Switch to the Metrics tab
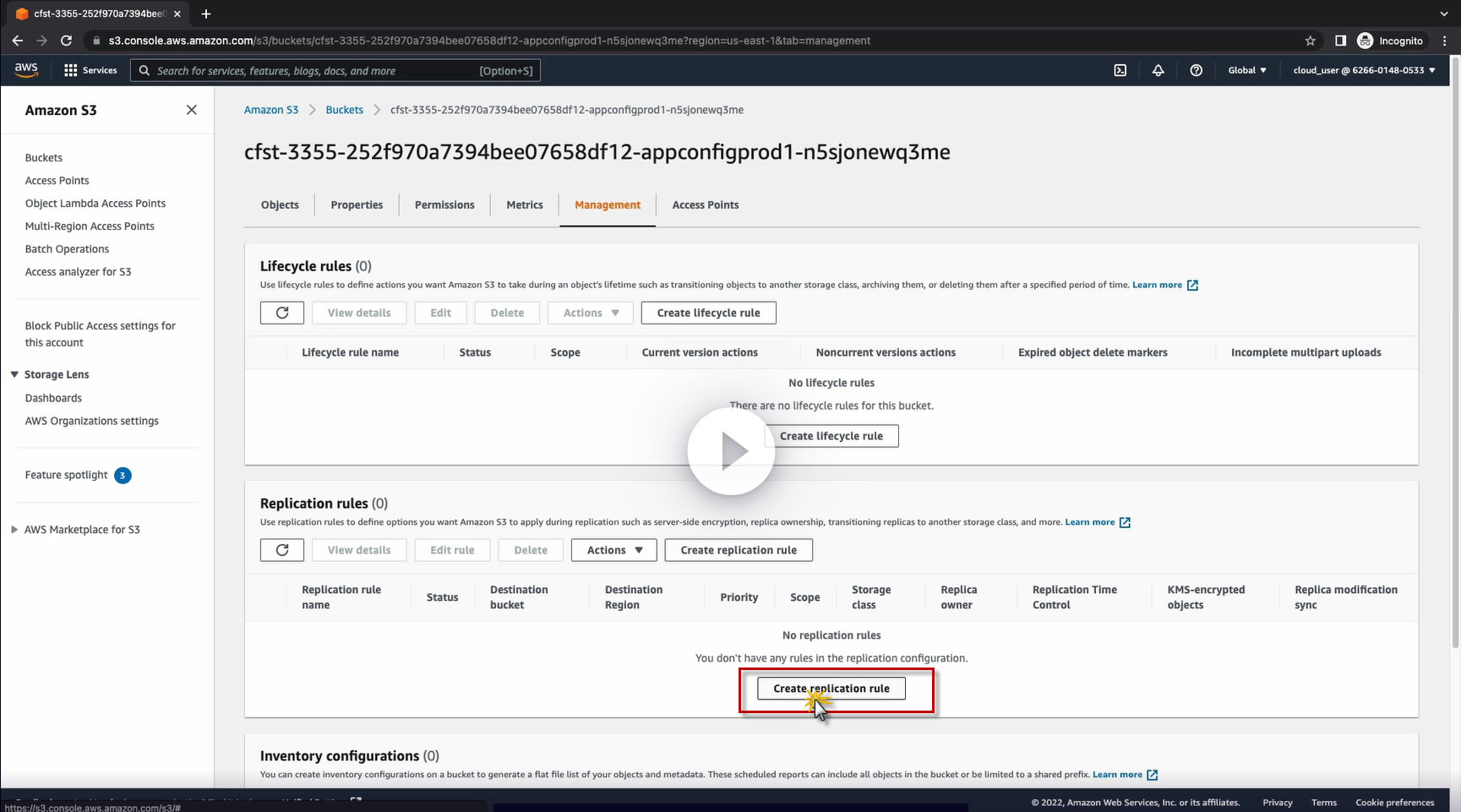Screen dimensions: 1461x812 coord(525,204)
